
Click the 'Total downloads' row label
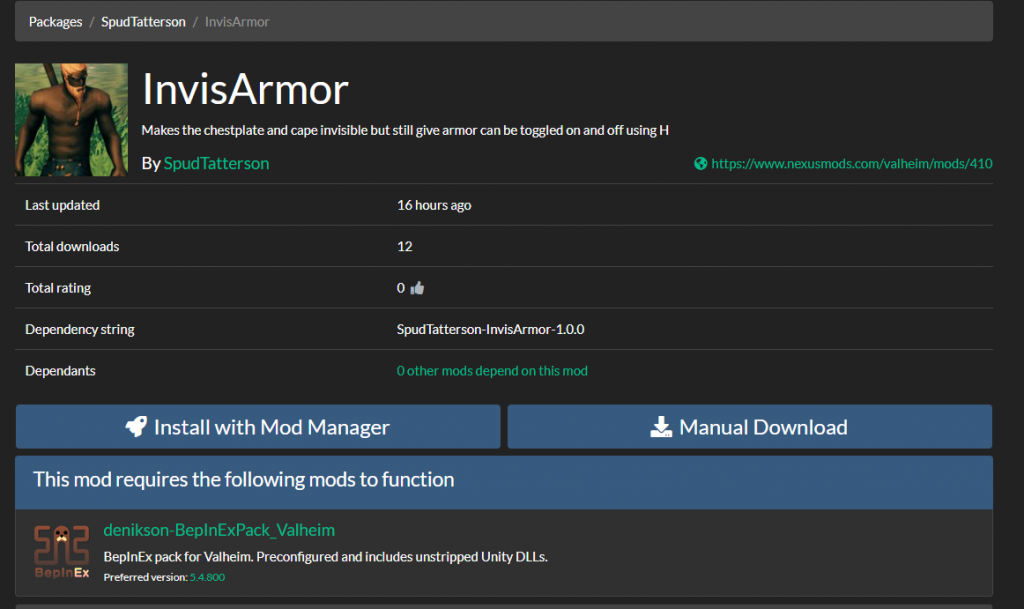pos(72,247)
